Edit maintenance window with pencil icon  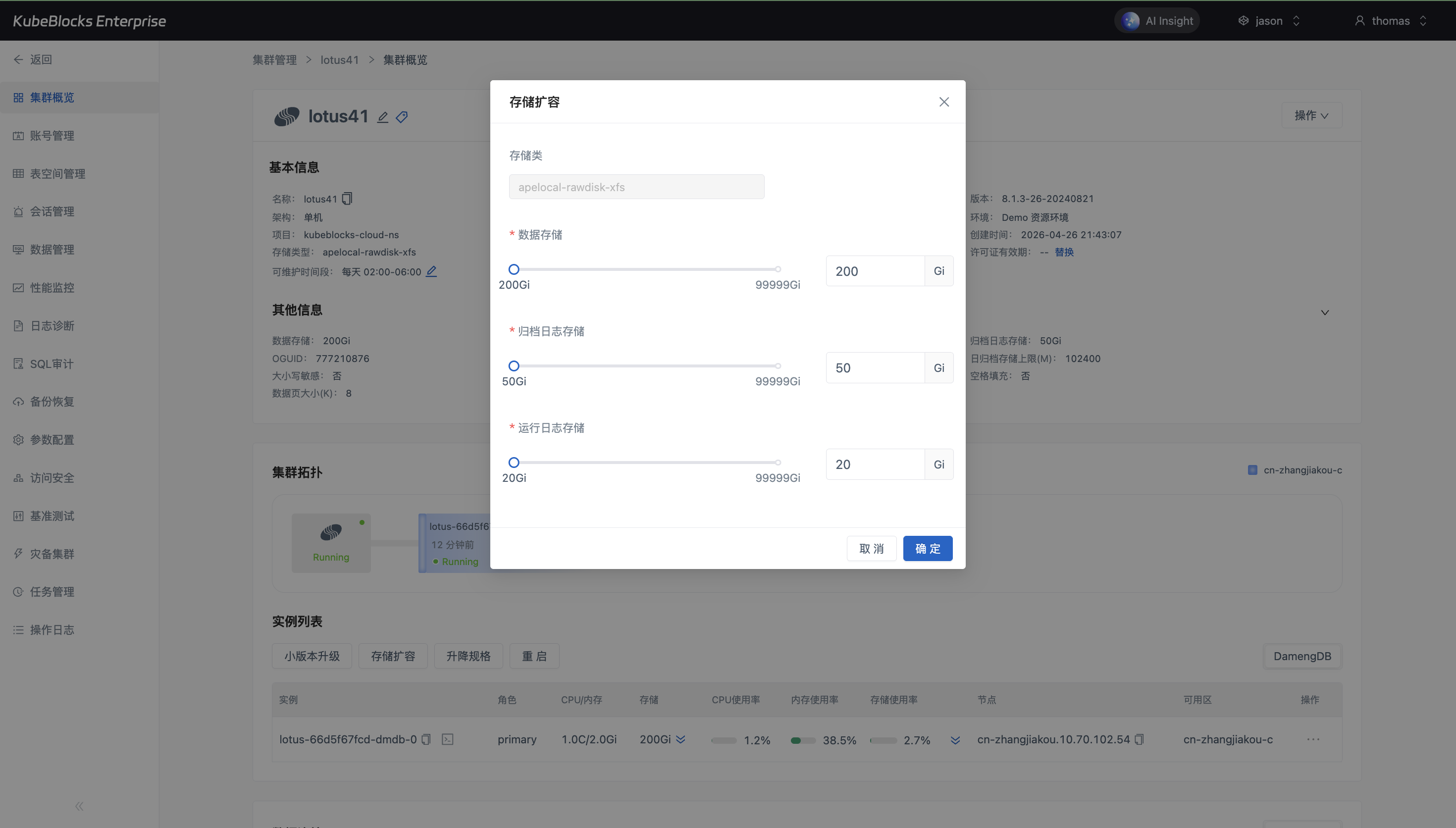pyautogui.click(x=431, y=271)
